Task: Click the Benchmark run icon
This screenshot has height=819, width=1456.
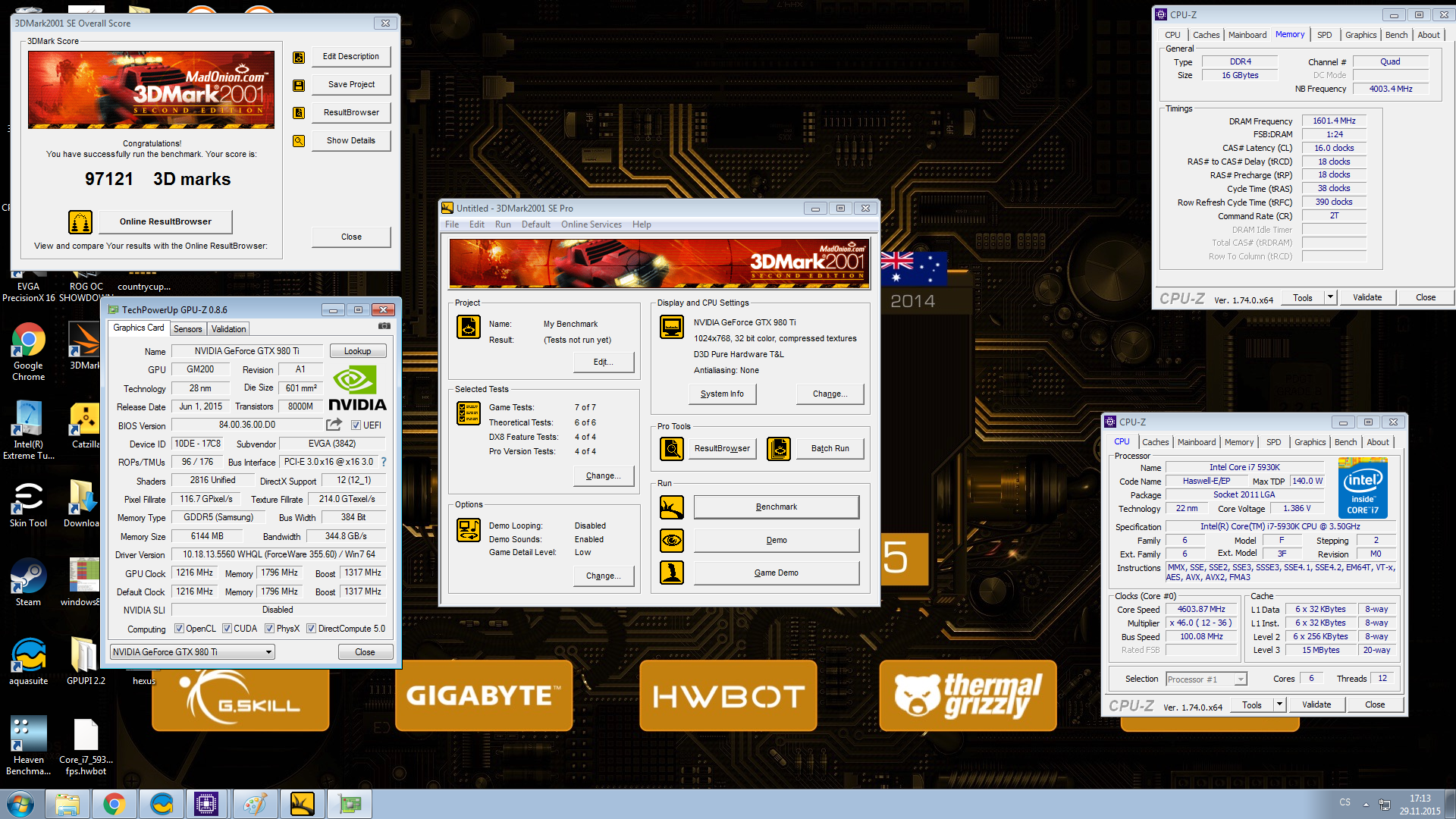Action: (x=672, y=507)
